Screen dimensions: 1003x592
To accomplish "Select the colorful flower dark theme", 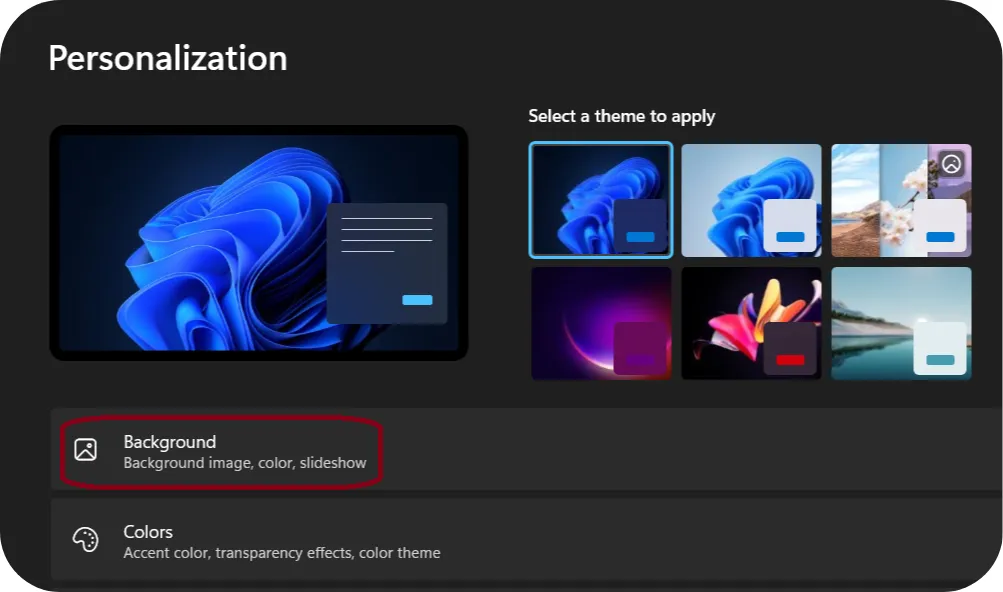I will (751, 324).
